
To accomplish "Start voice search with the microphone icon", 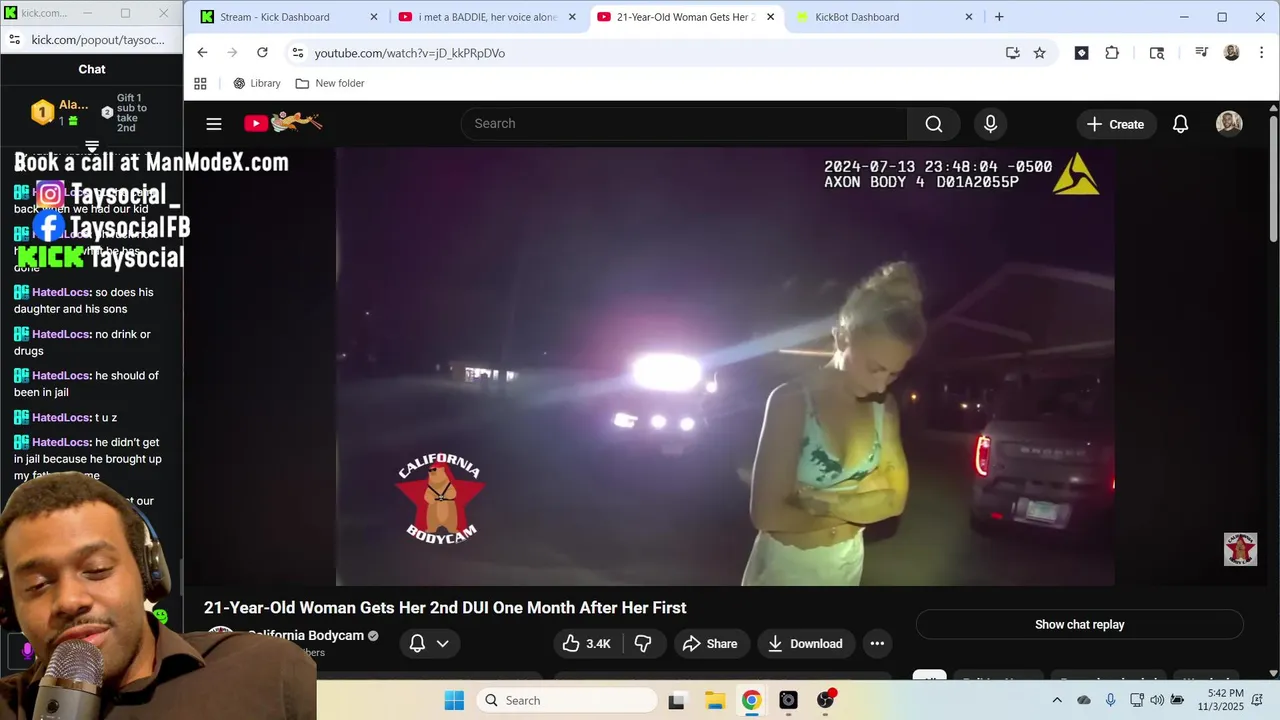I will tap(990, 124).
